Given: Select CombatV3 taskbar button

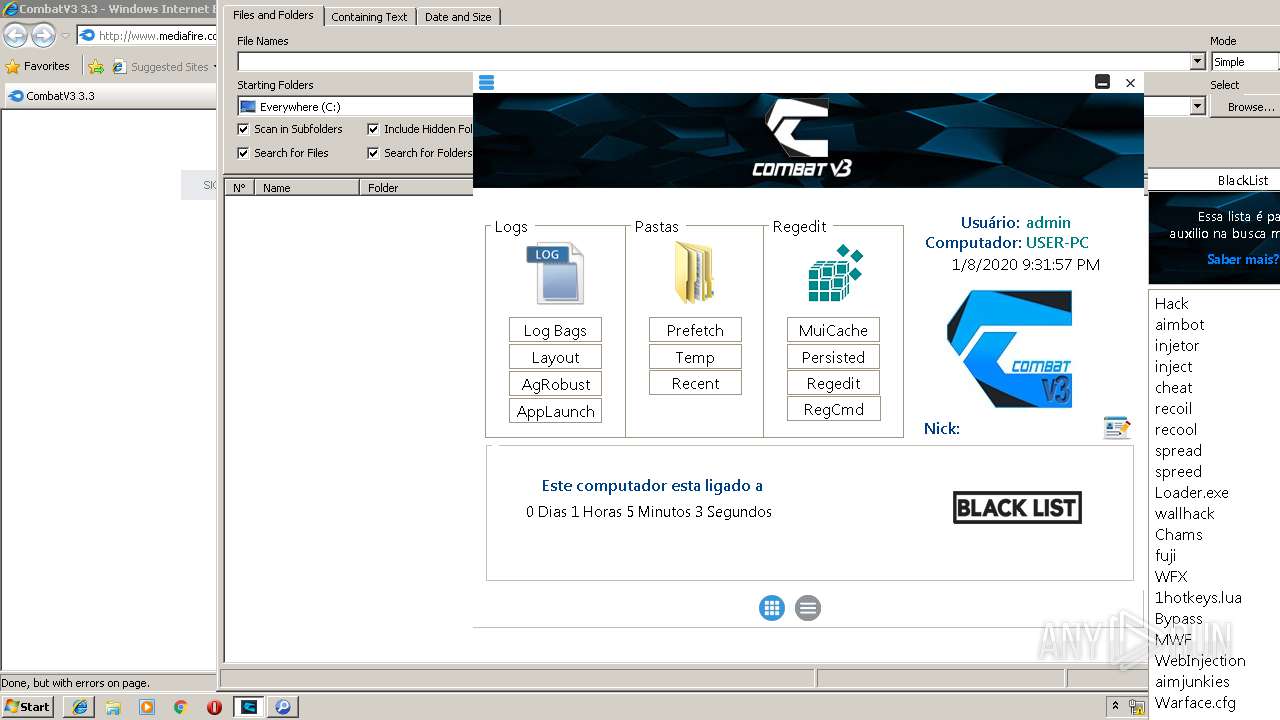Looking at the screenshot, I should pos(249,707).
